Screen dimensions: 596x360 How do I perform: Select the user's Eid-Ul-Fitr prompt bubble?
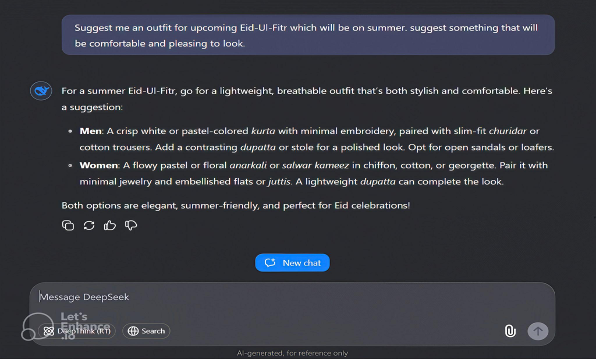click(x=308, y=35)
